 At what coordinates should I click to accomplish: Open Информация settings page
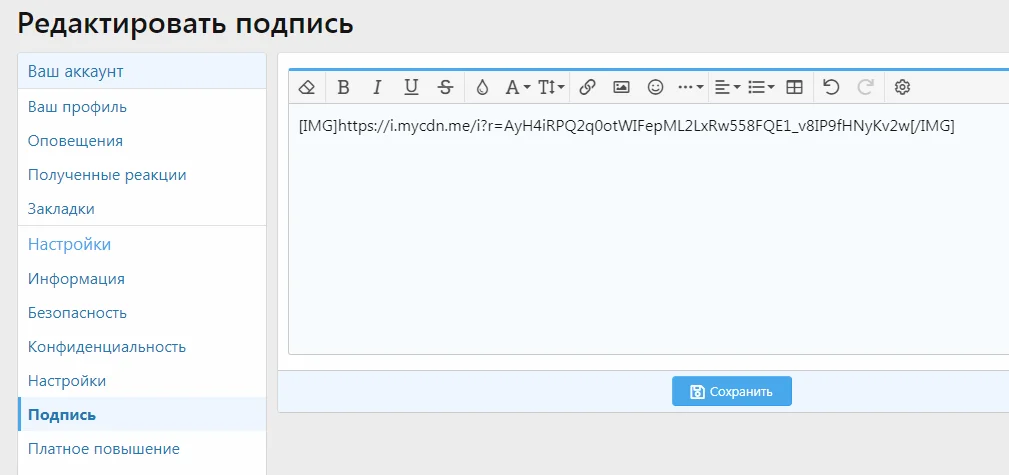142,279
